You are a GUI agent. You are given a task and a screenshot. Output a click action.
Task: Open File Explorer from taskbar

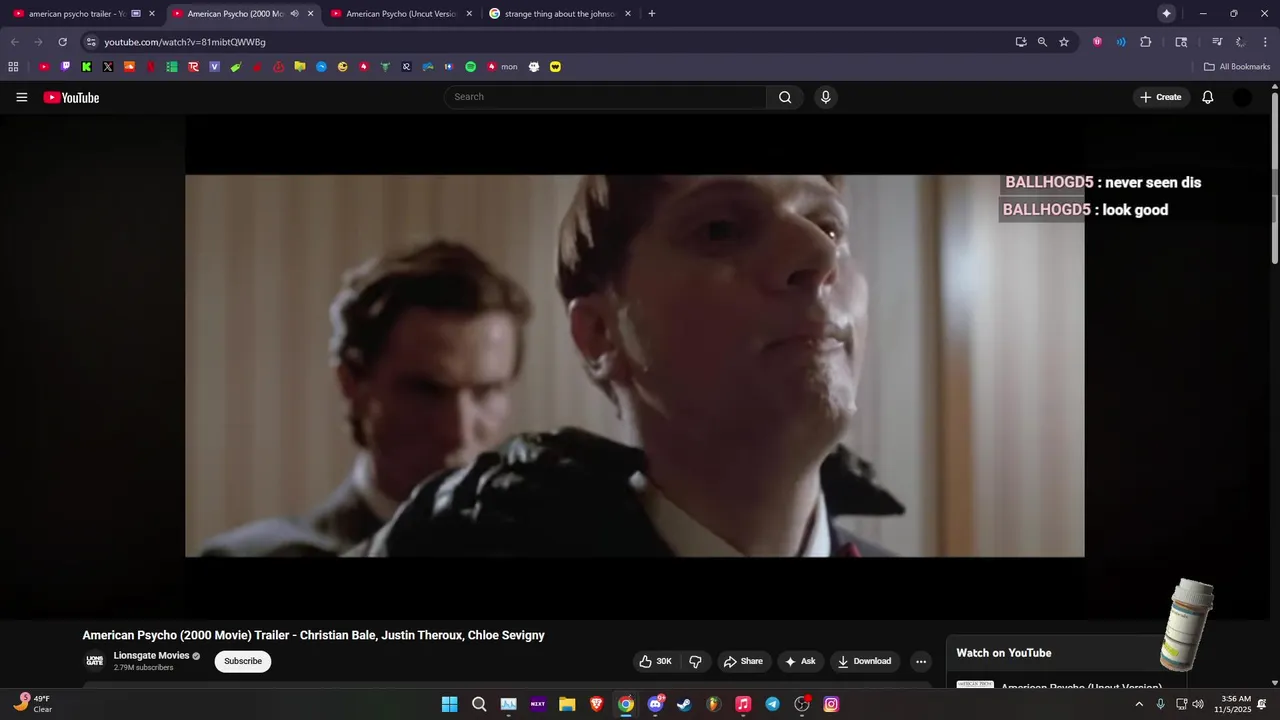(x=567, y=704)
